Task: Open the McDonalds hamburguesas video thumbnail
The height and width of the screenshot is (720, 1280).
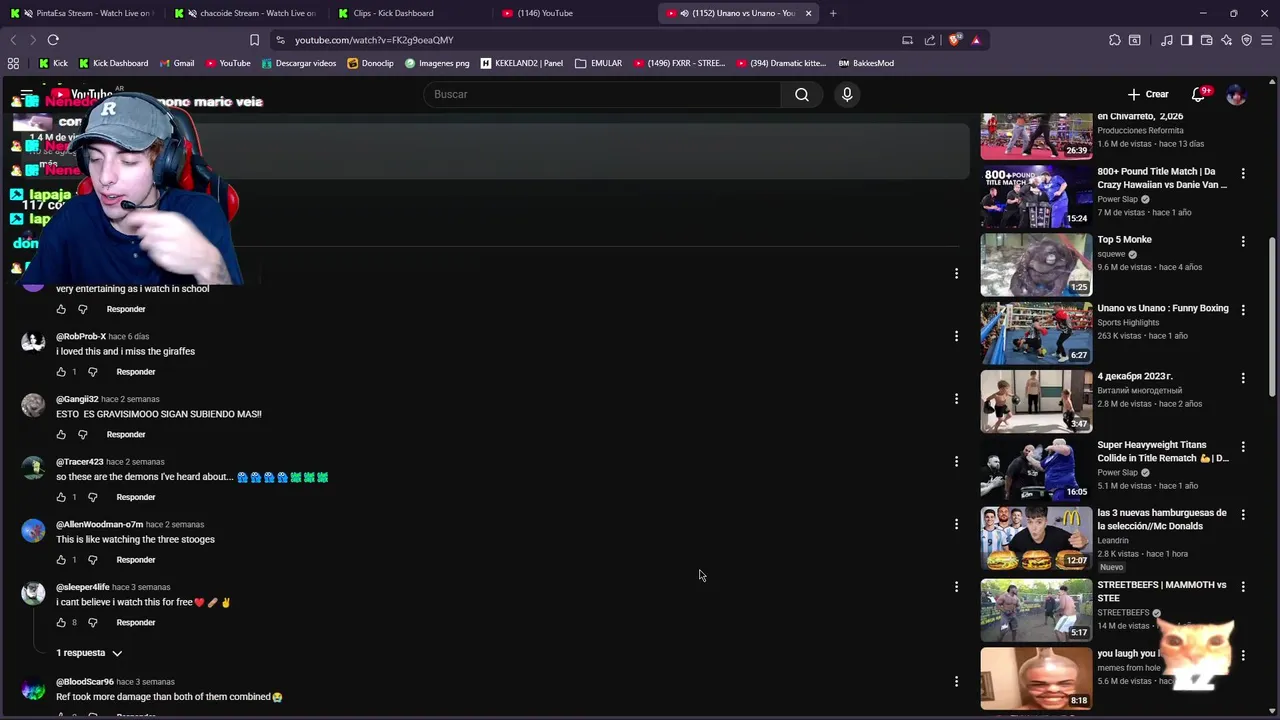Action: 1036,538
